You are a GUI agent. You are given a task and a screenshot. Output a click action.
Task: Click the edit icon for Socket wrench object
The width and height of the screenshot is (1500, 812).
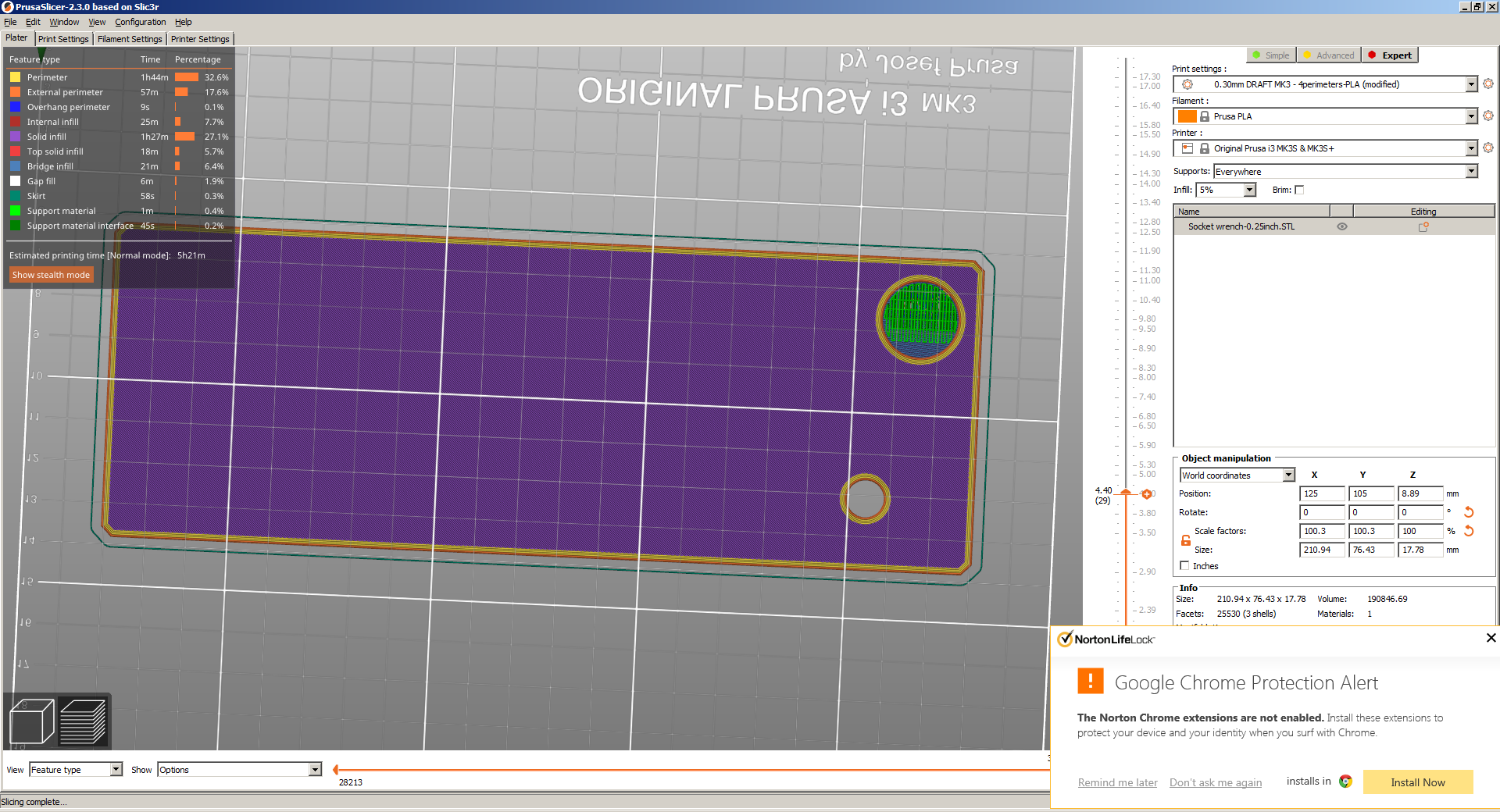[x=1423, y=226]
